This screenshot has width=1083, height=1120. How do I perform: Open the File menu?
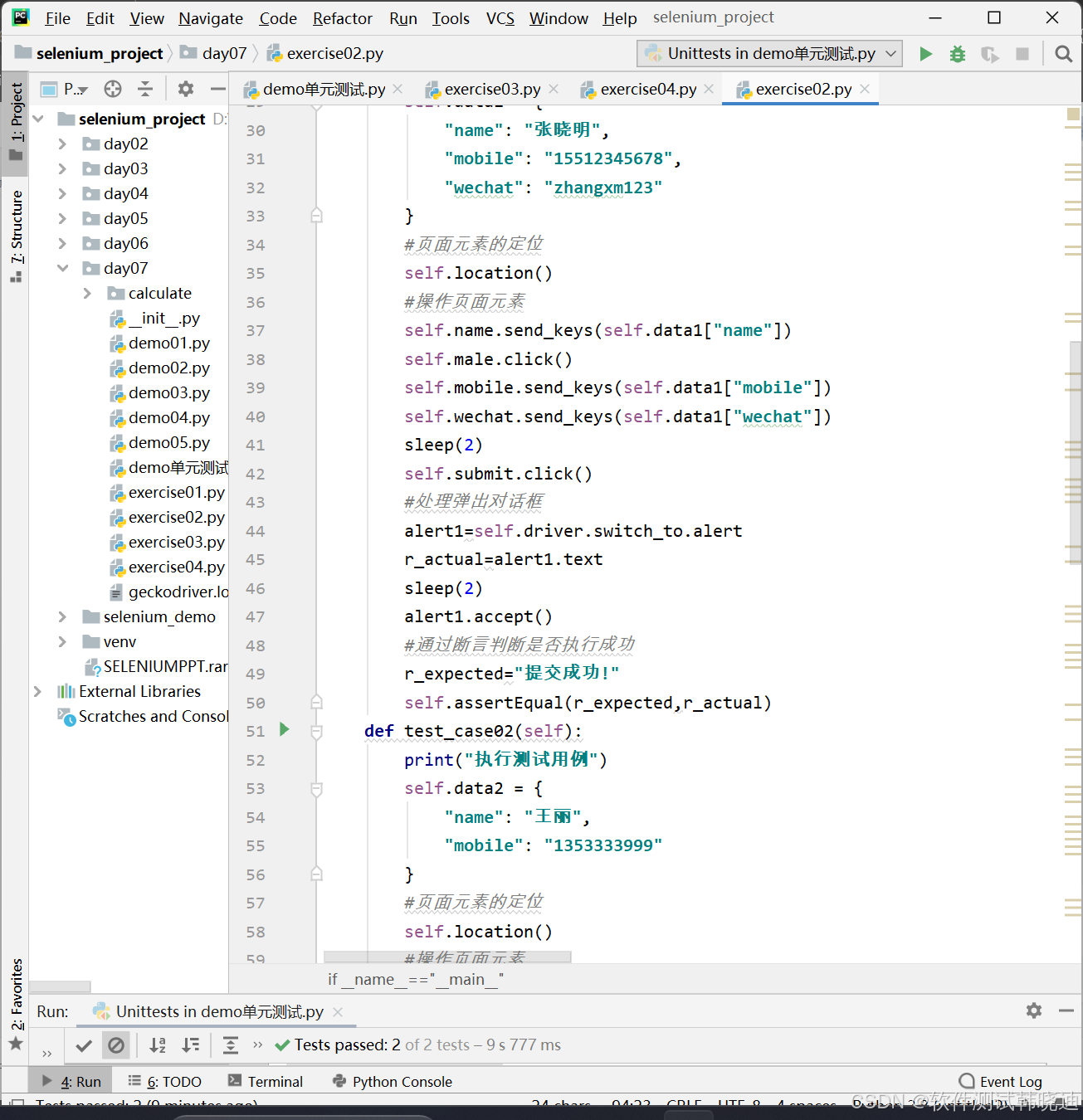pyautogui.click(x=57, y=18)
